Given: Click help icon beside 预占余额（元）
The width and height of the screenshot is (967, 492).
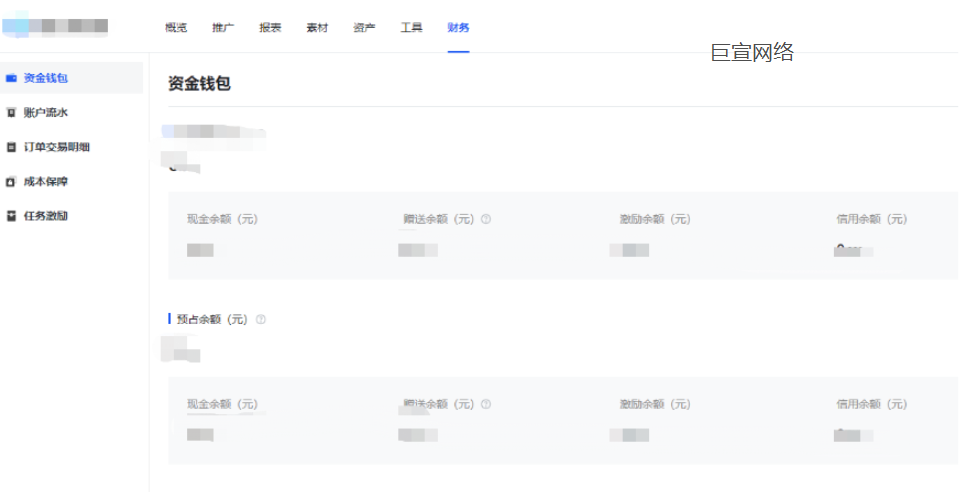Looking at the screenshot, I should pos(261,319).
